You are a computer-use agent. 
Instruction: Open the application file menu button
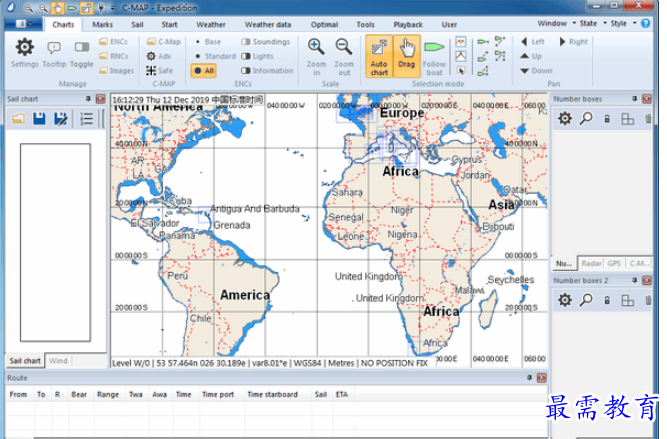[24, 24]
